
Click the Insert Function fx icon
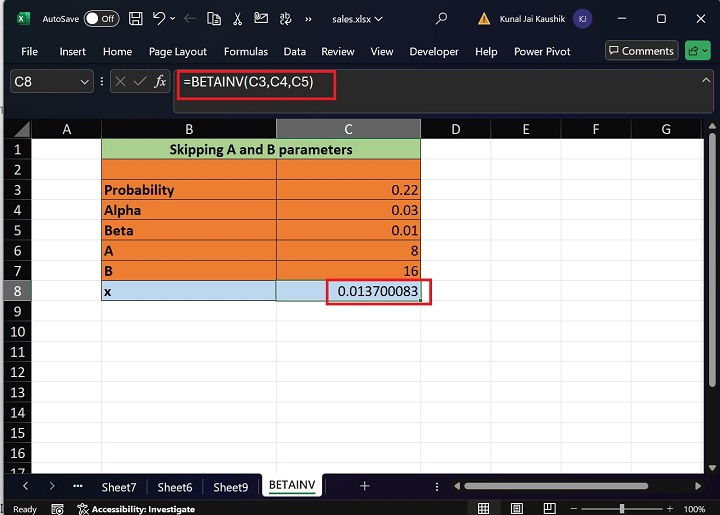(x=160, y=82)
